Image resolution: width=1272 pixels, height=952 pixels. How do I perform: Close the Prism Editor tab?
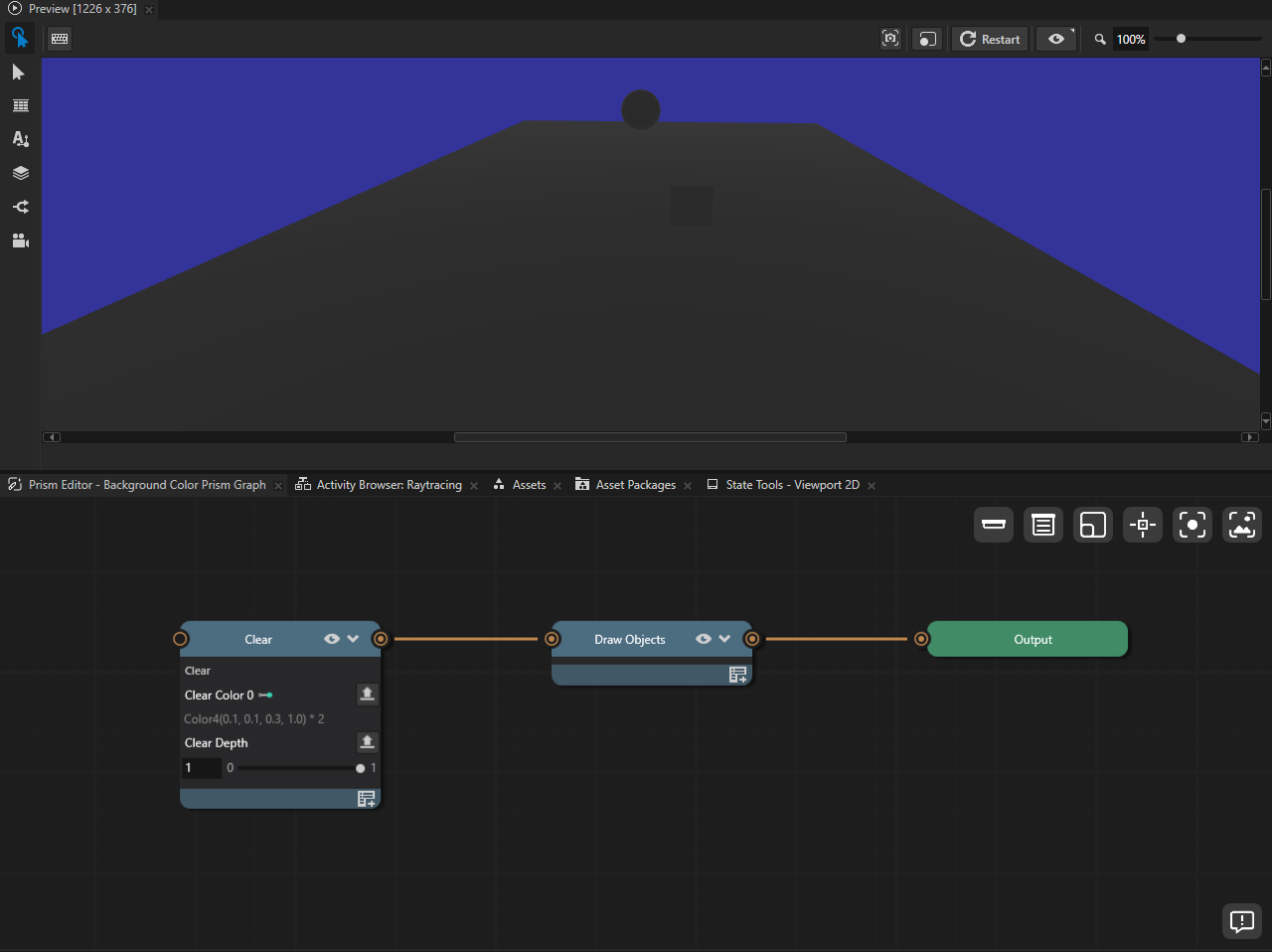tap(278, 486)
